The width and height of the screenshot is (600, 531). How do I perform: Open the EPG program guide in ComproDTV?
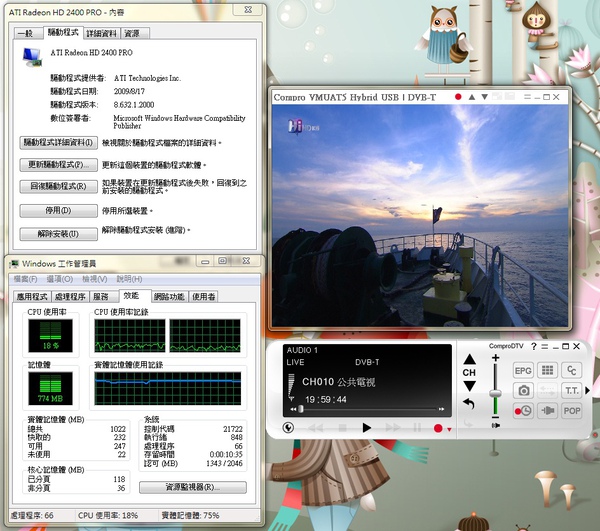point(523,370)
